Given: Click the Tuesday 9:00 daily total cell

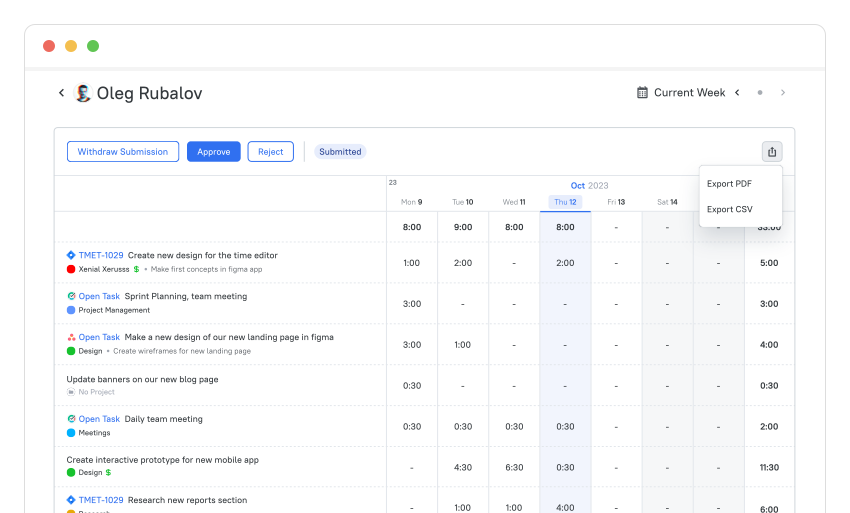Looking at the screenshot, I should tap(463, 227).
